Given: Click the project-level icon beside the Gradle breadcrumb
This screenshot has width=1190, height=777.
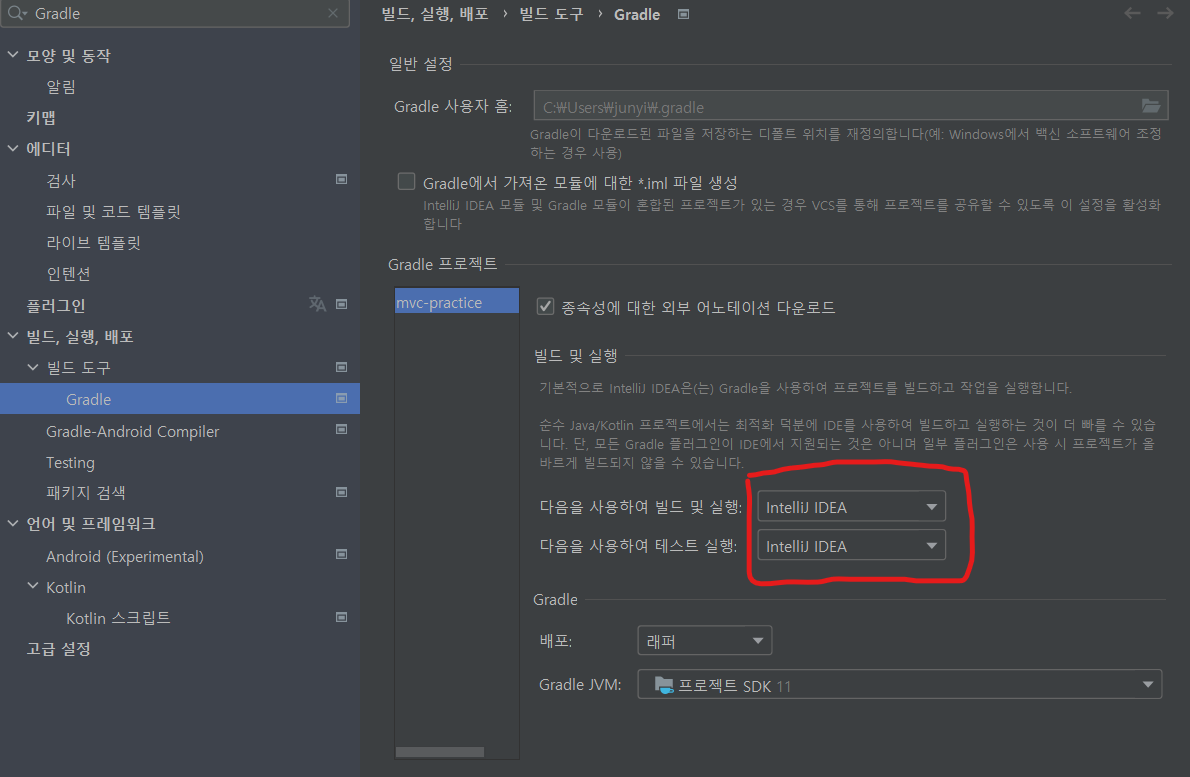Looking at the screenshot, I should click(x=683, y=14).
